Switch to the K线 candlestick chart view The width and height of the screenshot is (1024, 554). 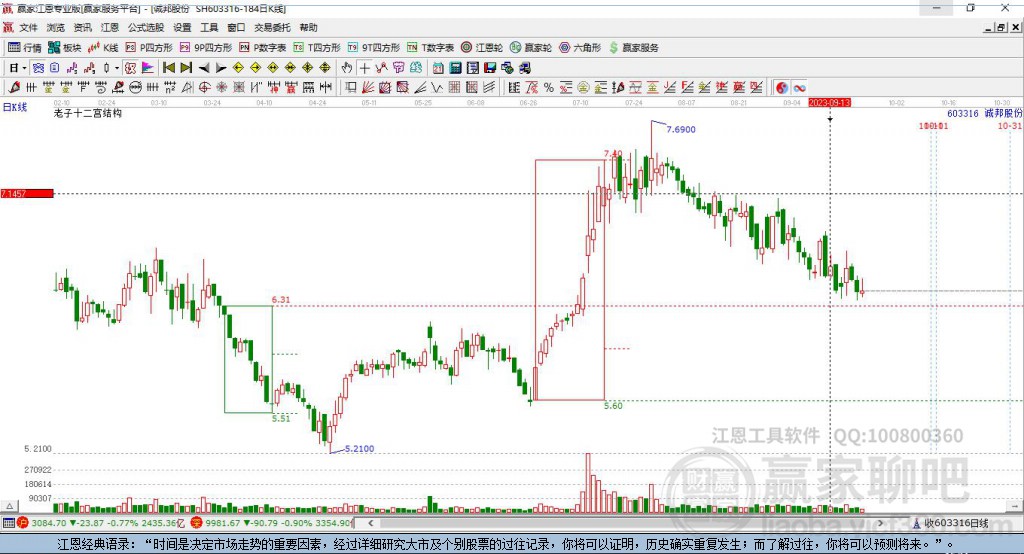point(103,48)
